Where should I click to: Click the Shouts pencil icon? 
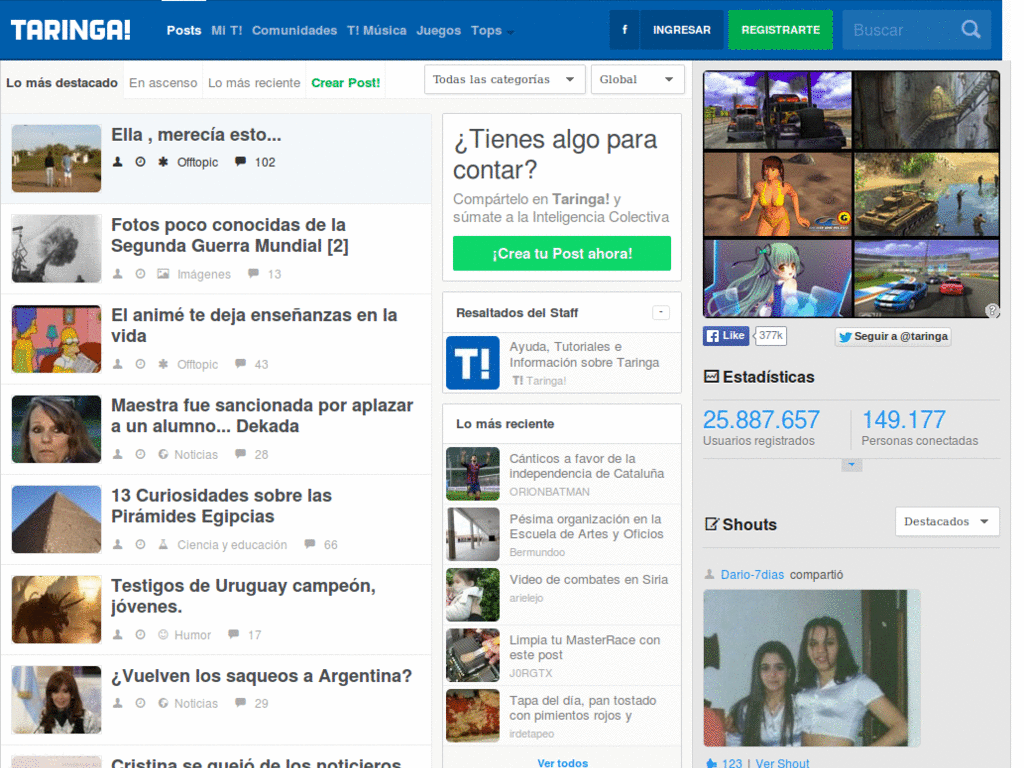click(712, 524)
